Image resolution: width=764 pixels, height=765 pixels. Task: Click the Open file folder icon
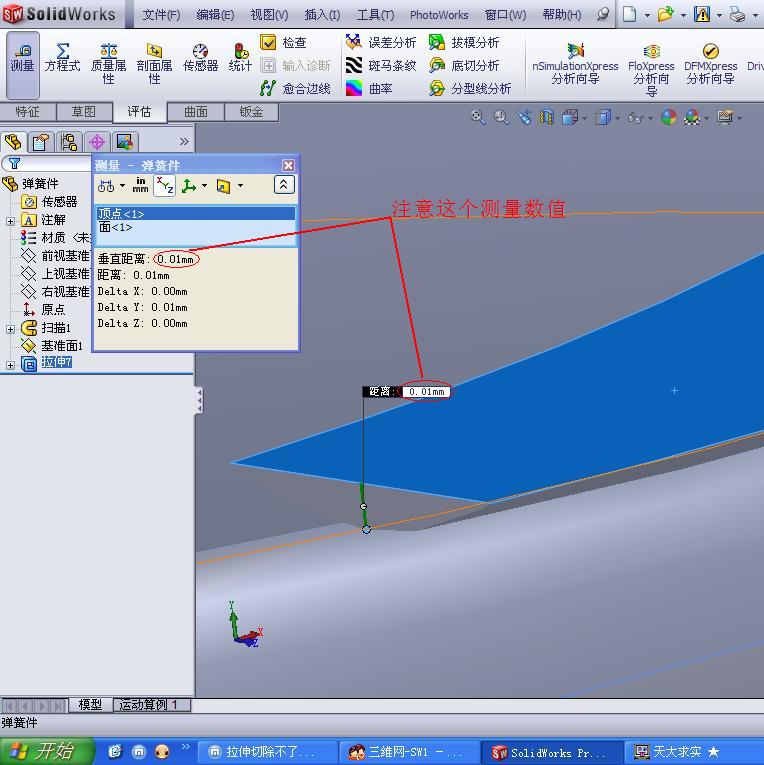[665, 15]
